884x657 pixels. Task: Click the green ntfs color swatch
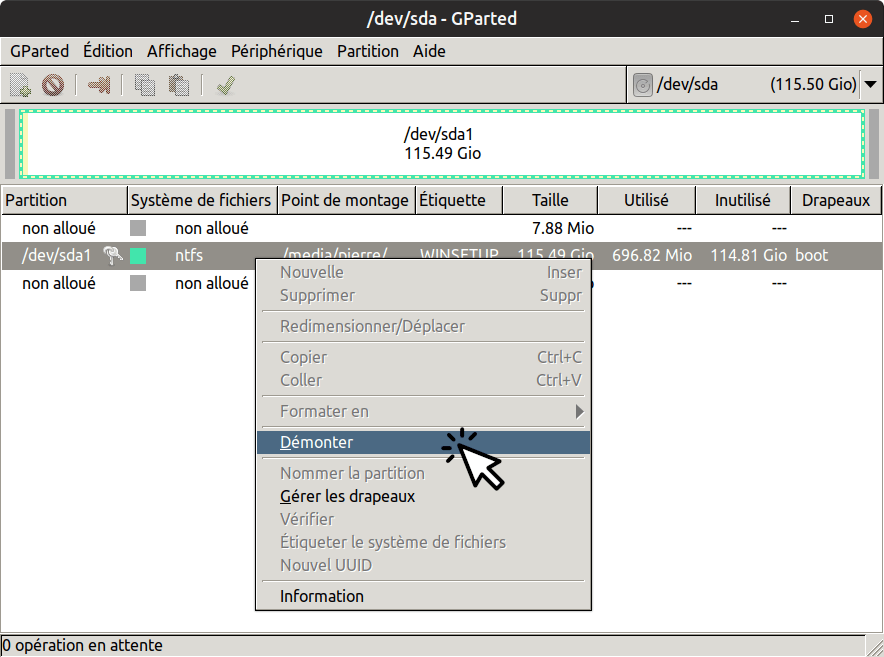pyautogui.click(x=138, y=256)
